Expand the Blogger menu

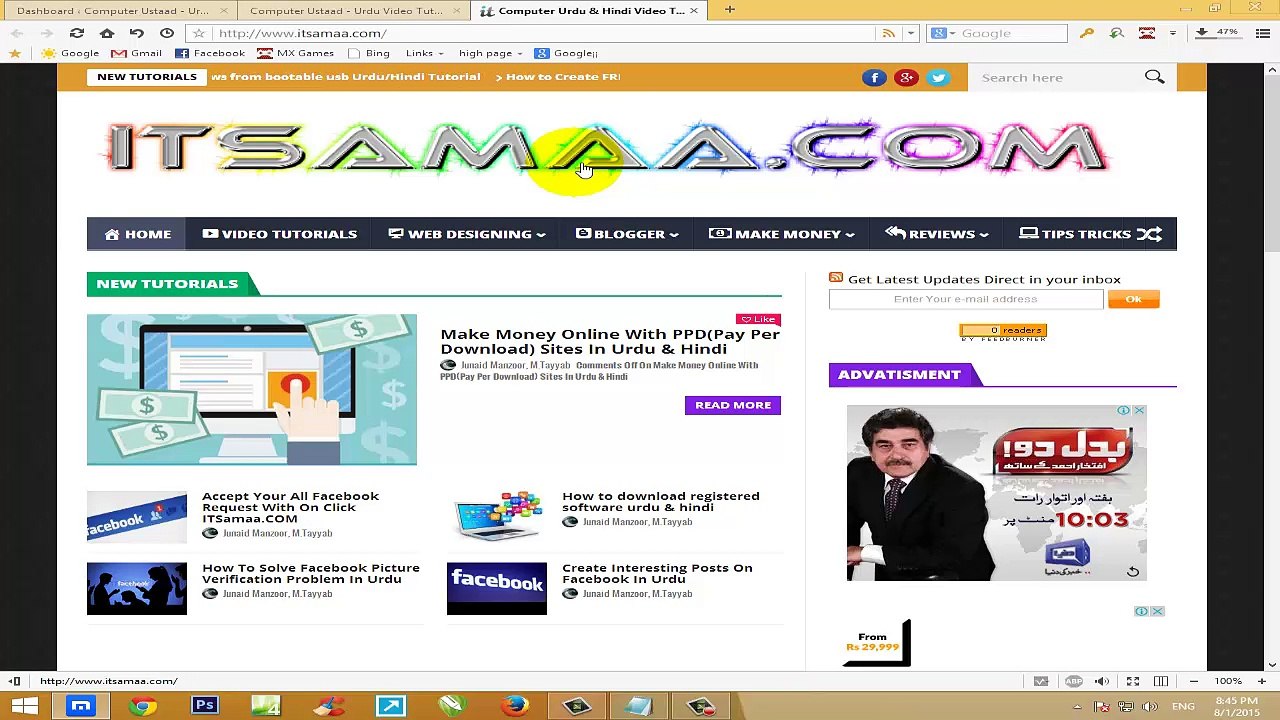(627, 234)
